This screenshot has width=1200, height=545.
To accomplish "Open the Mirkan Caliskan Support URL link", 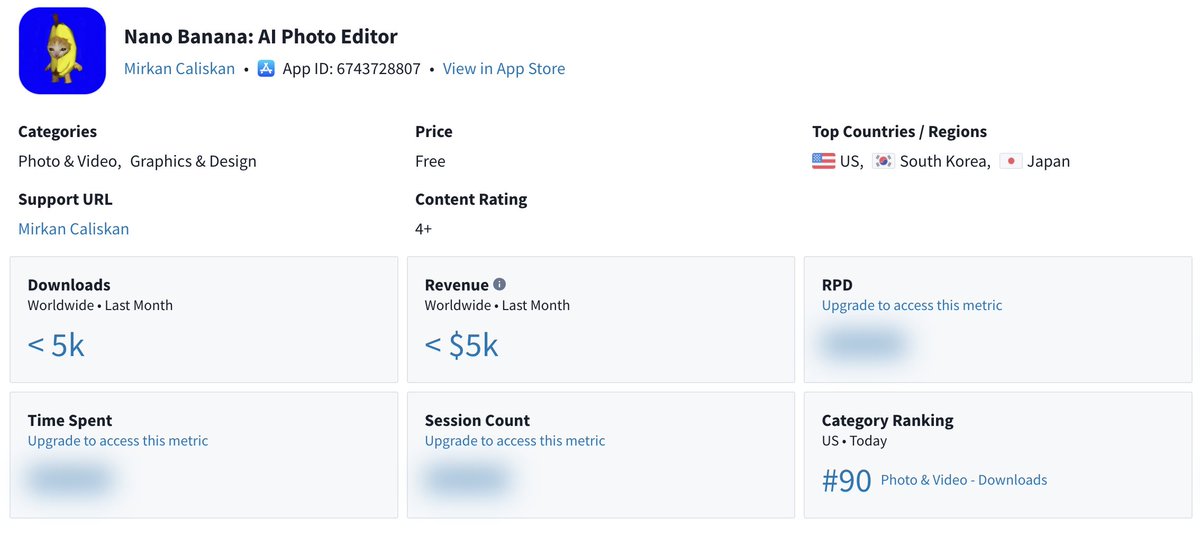I will coord(73,229).
